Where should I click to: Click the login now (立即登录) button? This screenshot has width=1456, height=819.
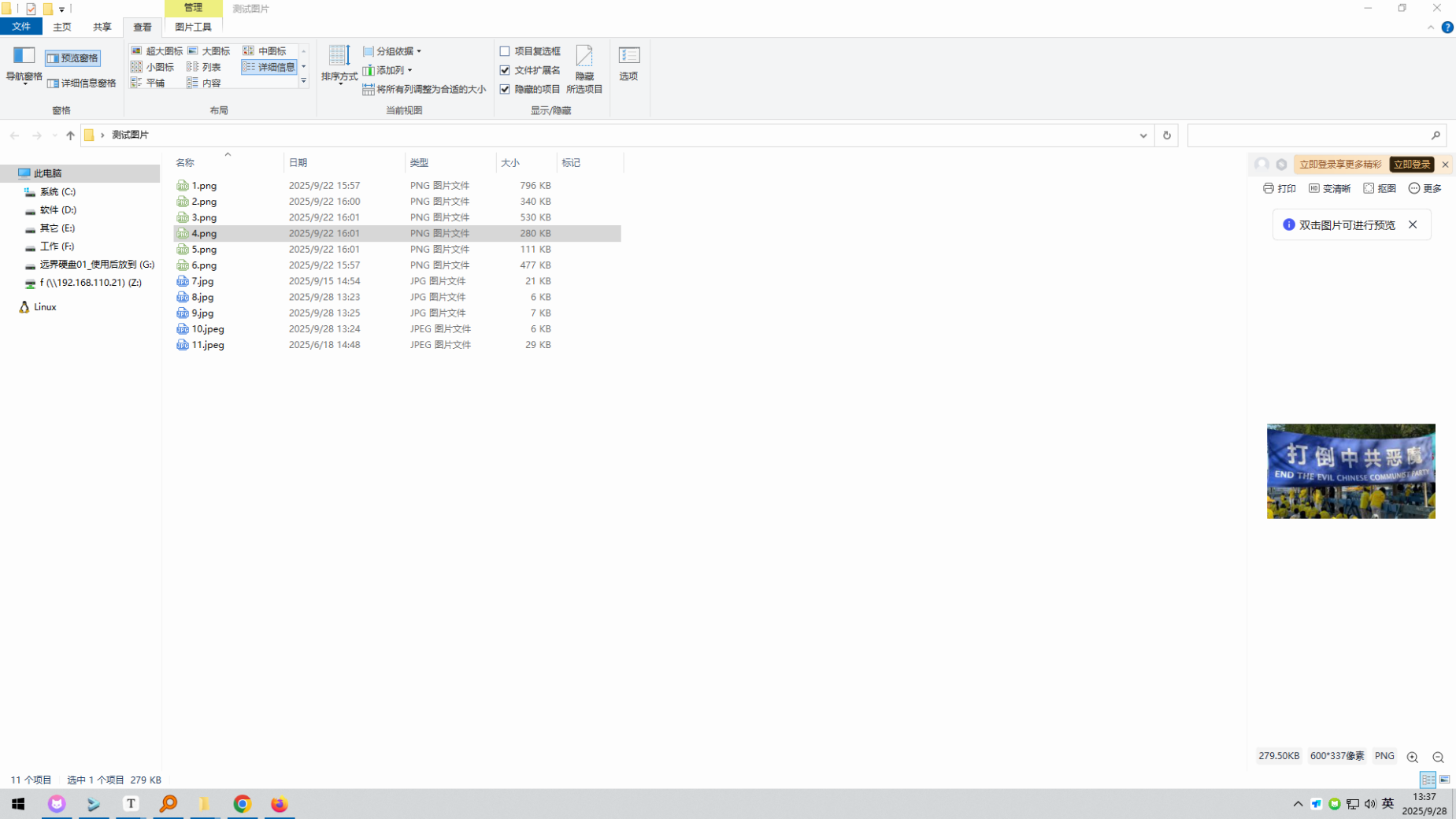click(1410, 165)
